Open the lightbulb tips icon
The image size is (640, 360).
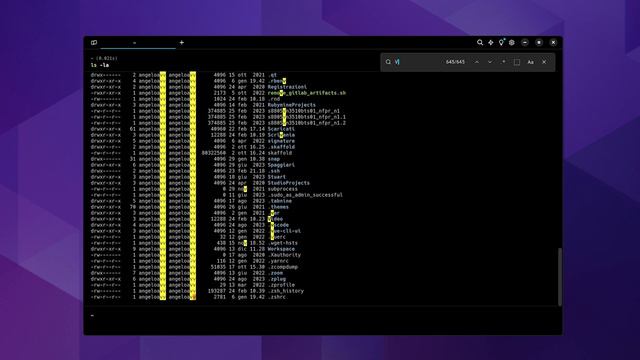(x=501, y=42)
